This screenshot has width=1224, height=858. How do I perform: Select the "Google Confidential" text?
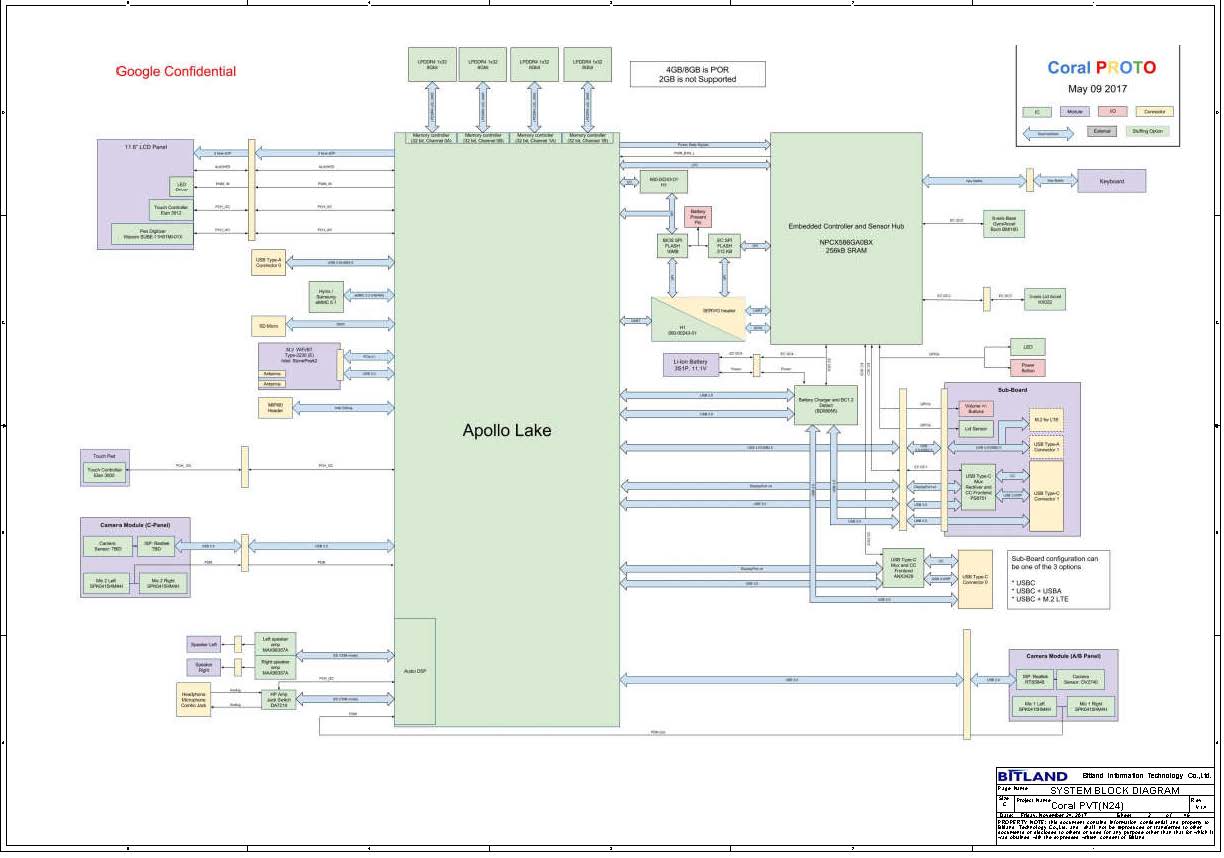176,71
